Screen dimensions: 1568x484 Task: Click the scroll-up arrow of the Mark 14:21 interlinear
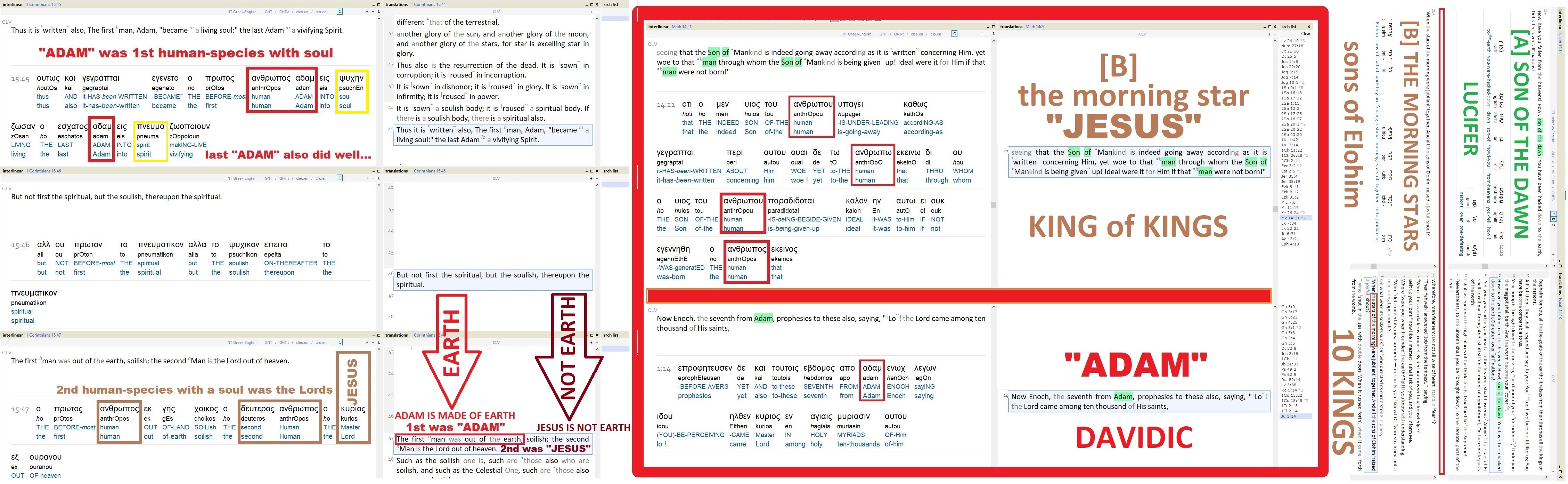click(994, 40)
